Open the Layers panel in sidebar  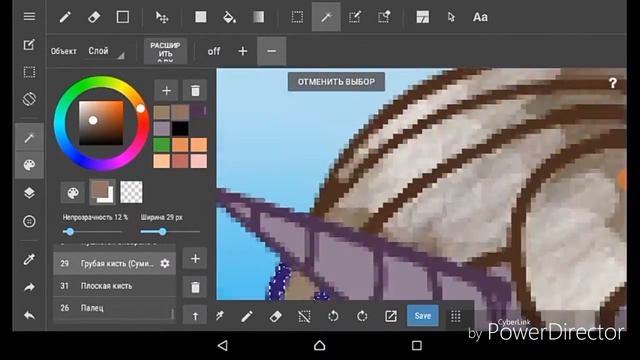[29, 193]
